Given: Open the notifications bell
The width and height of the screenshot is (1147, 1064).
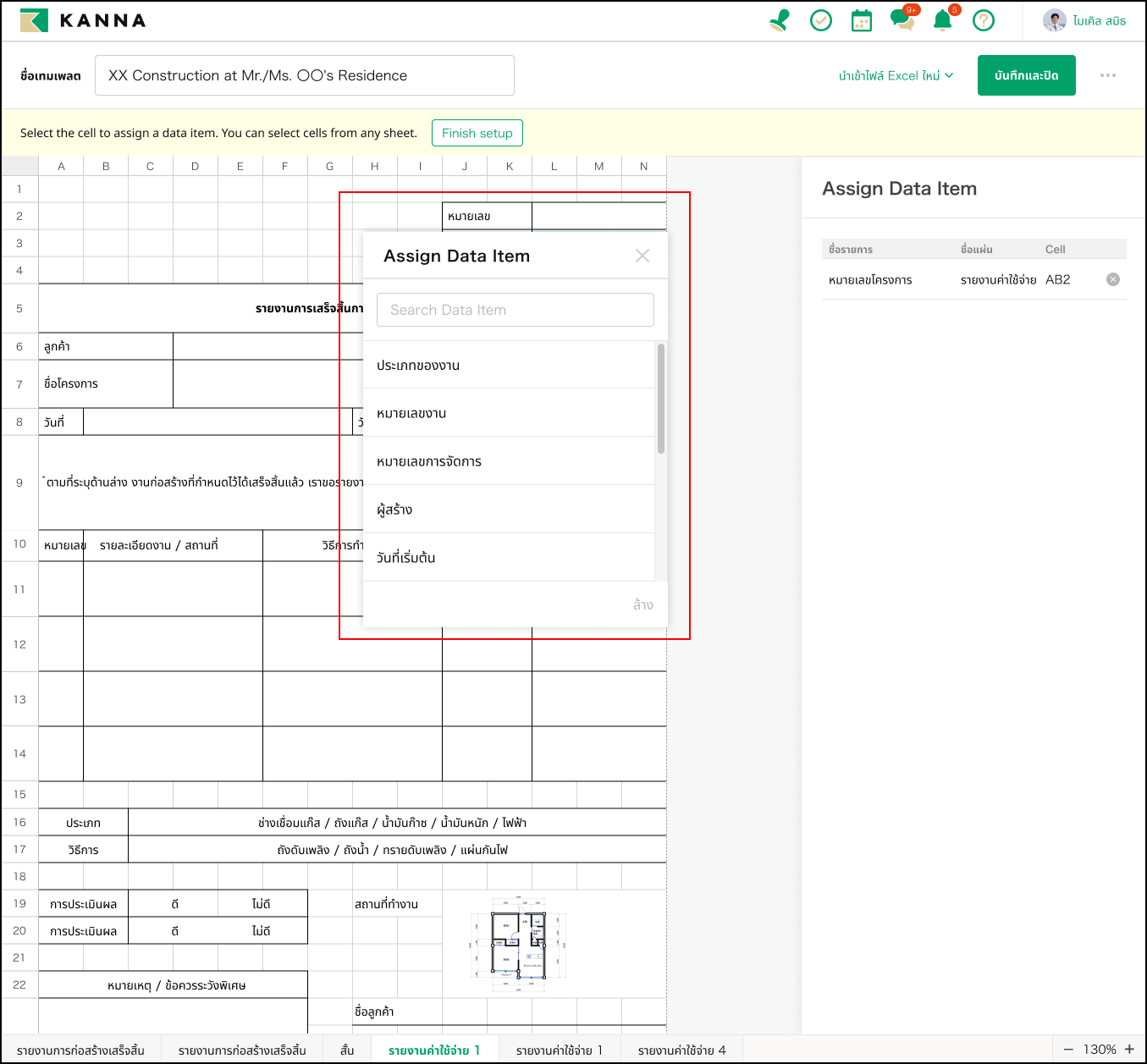Looking at the screenshot, I should (942, 20).
